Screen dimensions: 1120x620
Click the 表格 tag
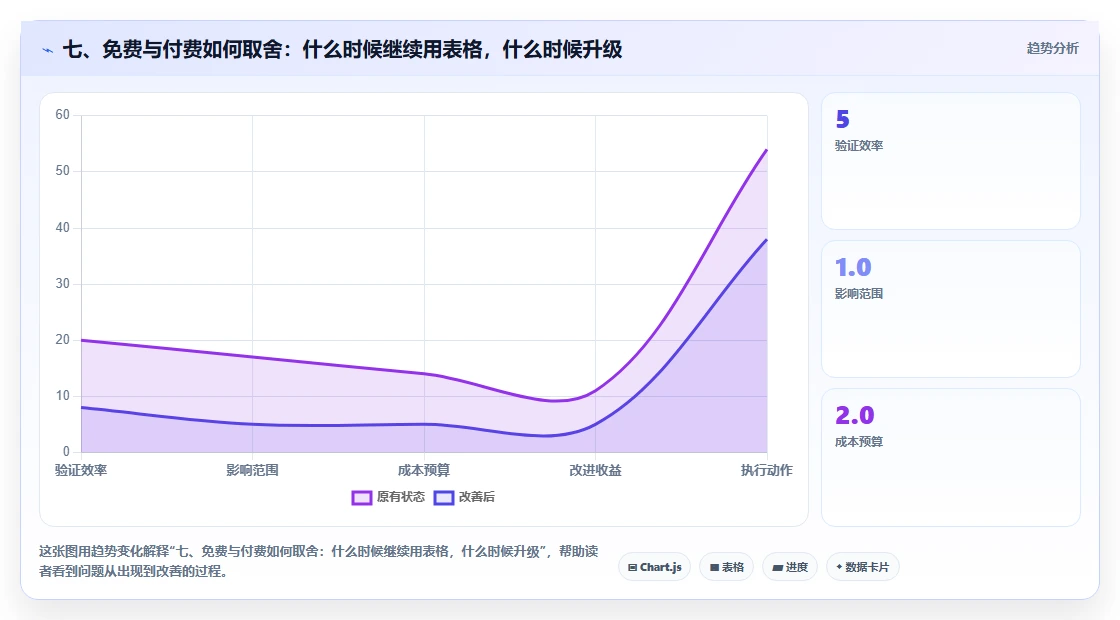pyautogui.click(x=726, y=567)
